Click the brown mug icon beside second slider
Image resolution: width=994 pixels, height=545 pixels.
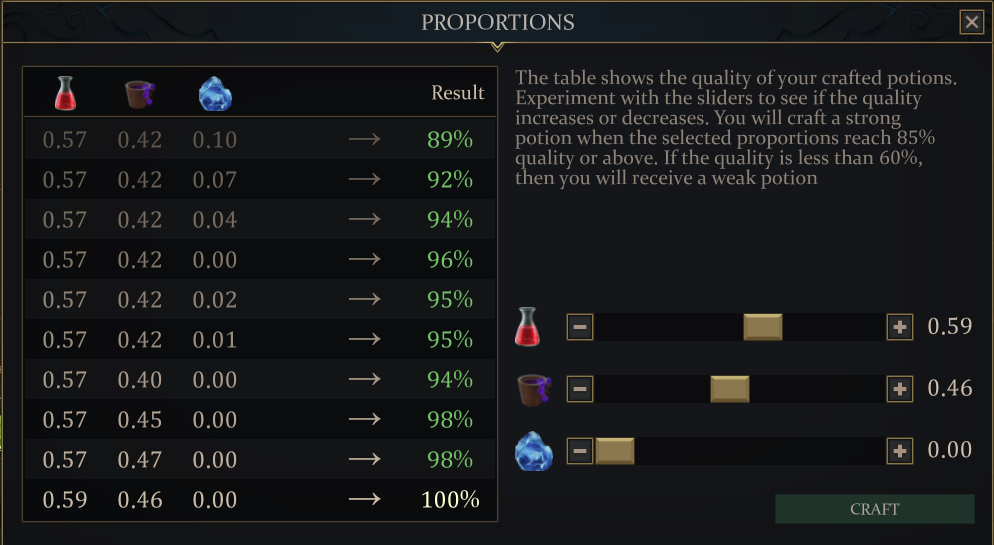click(x=529, y=389)
